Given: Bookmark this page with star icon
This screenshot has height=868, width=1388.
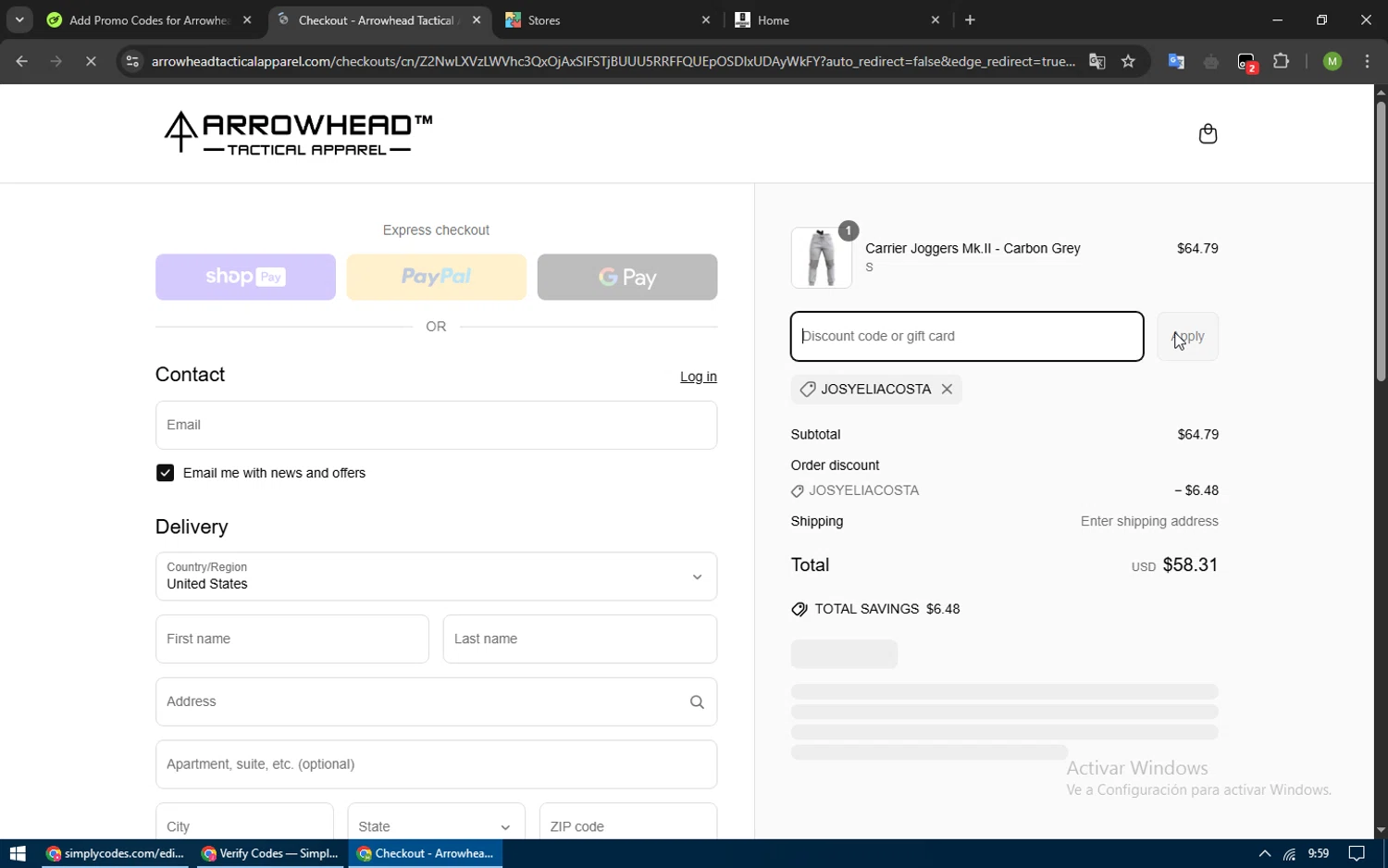Looking at the screenshot, I should pos(1128,62).
